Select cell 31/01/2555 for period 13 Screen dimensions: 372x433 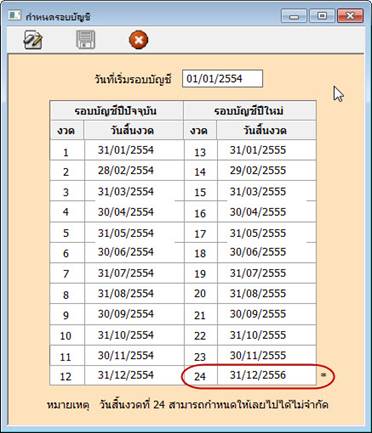tap(266, 150)
